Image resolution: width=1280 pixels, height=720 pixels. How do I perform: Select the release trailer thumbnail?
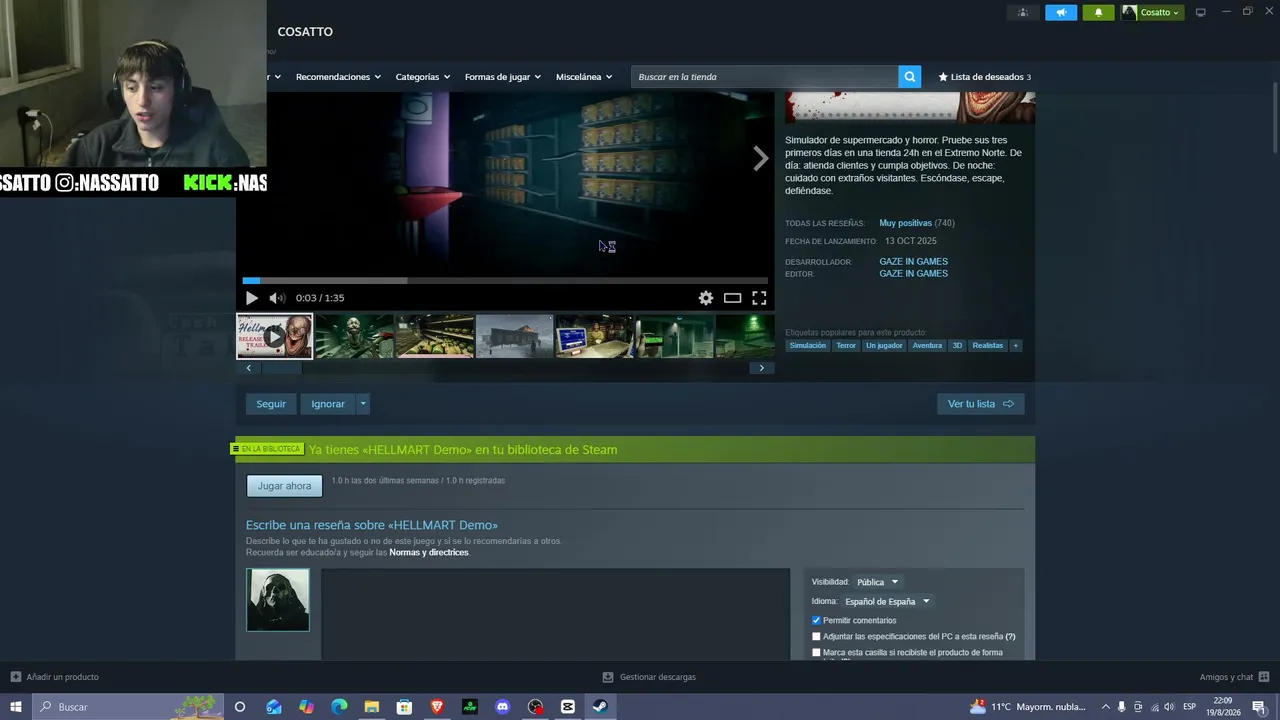[x=274, y=336]
